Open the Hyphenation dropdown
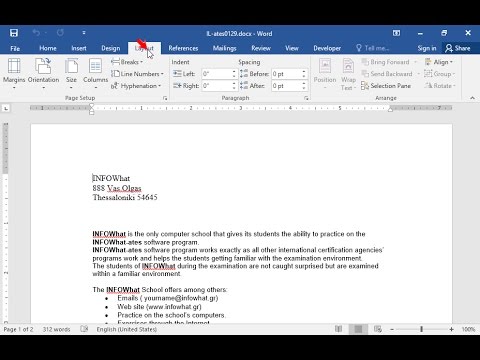This screenshot has height=360, width=480. click(136, 86)
